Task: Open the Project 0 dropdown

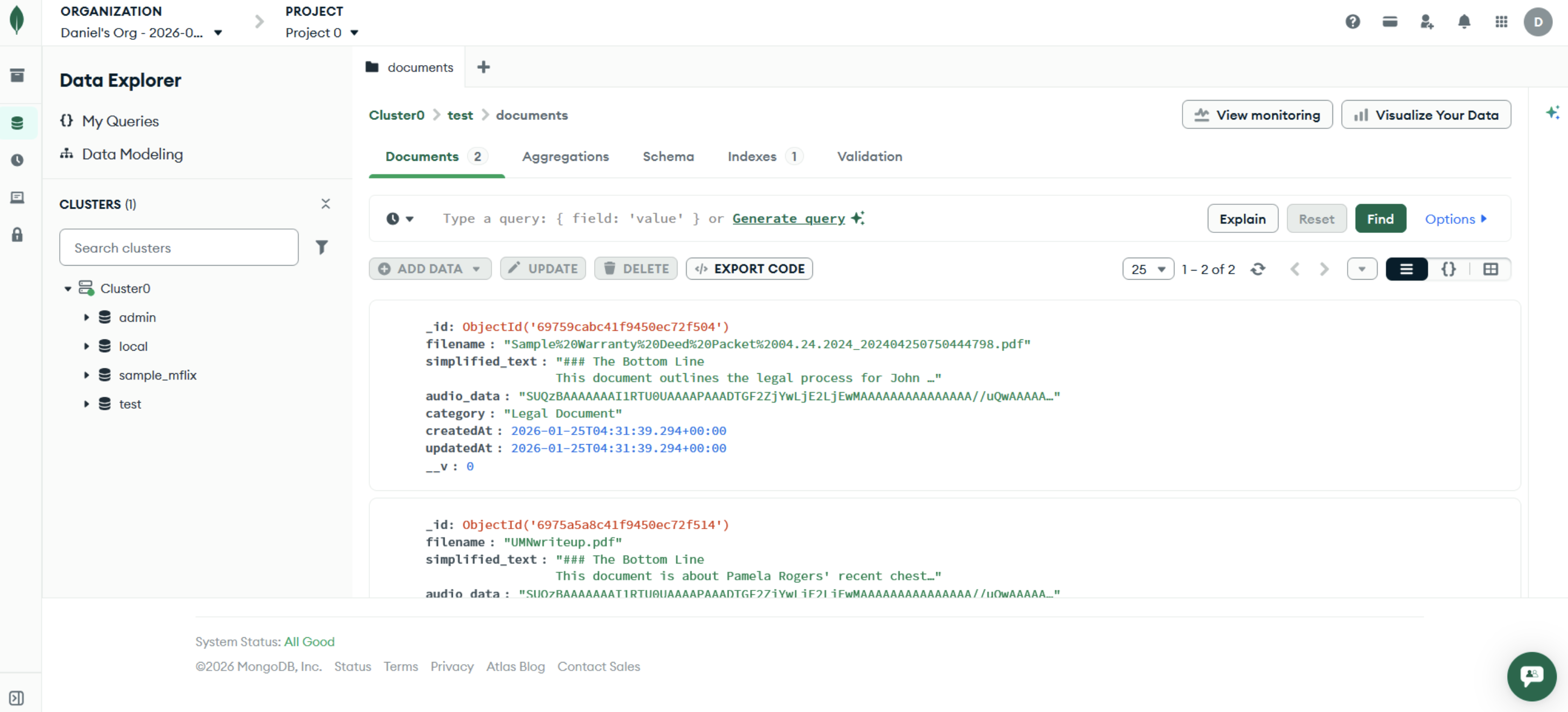Action: pyautogui.click(x=322, y=33)
